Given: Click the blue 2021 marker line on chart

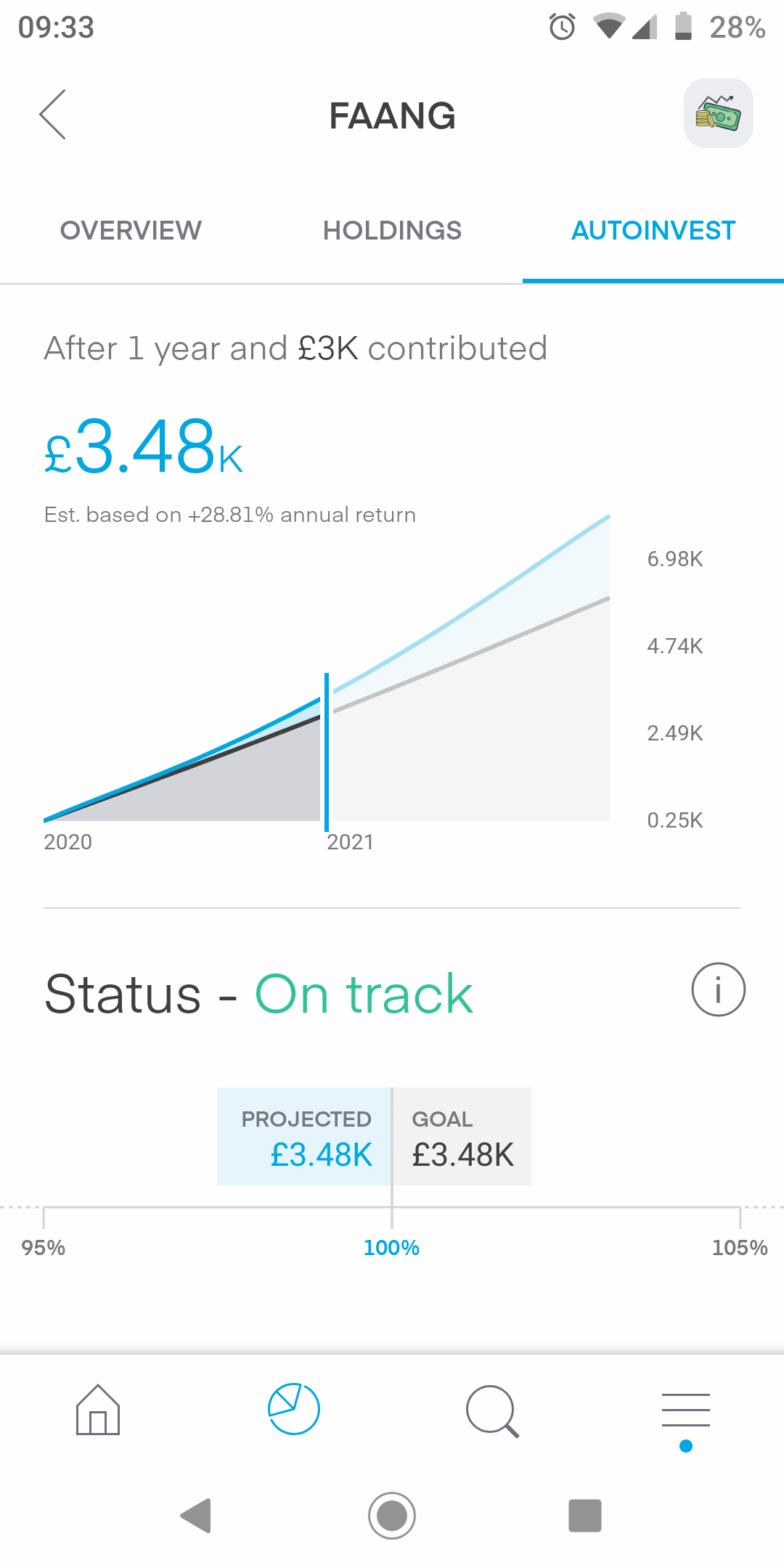Looking at the screenshot, I should click(327, 751).
